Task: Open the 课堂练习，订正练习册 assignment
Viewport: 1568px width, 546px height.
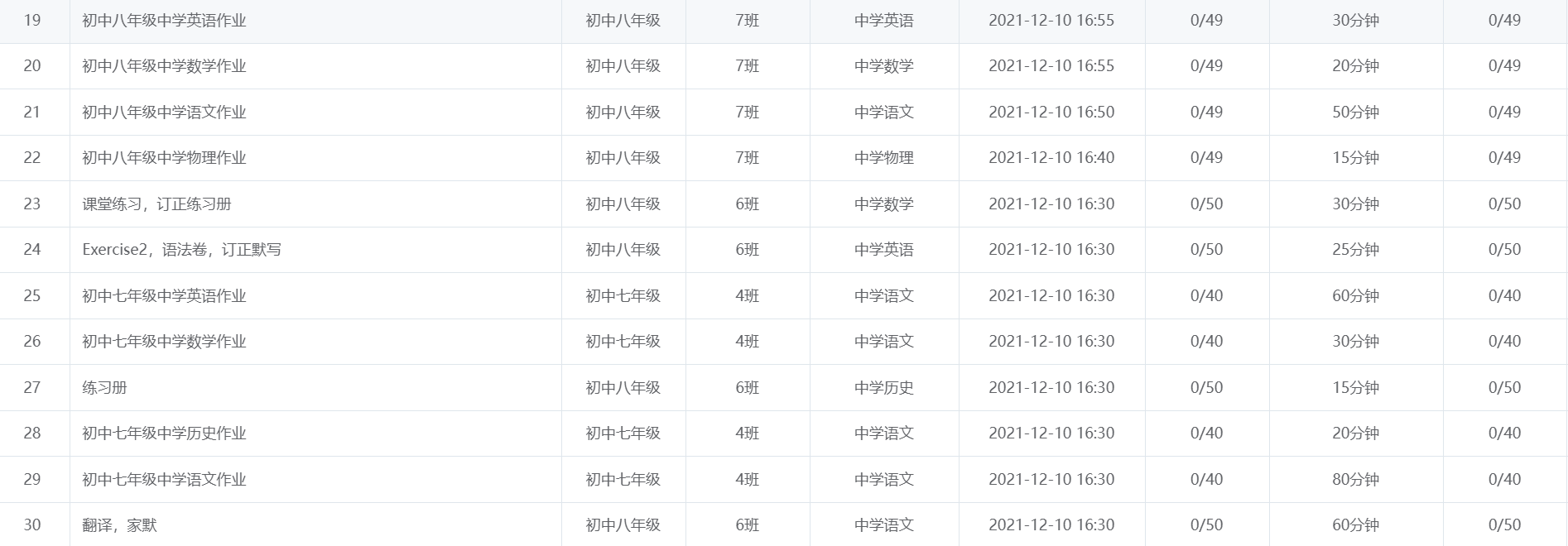Action: 156,204
